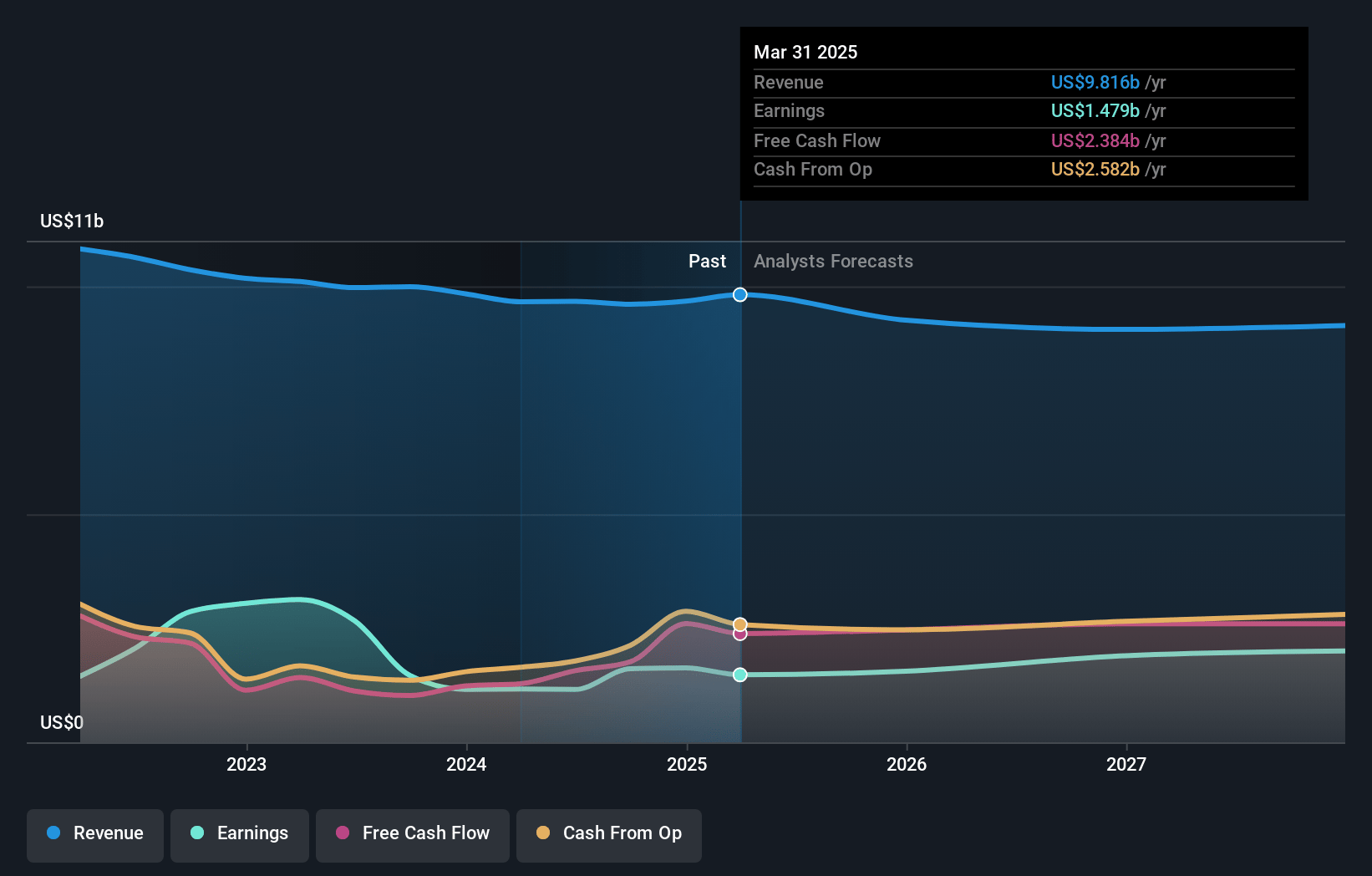Click the Earnings row label in tooltip
The image size is (1372, 876).
point(789,110)
